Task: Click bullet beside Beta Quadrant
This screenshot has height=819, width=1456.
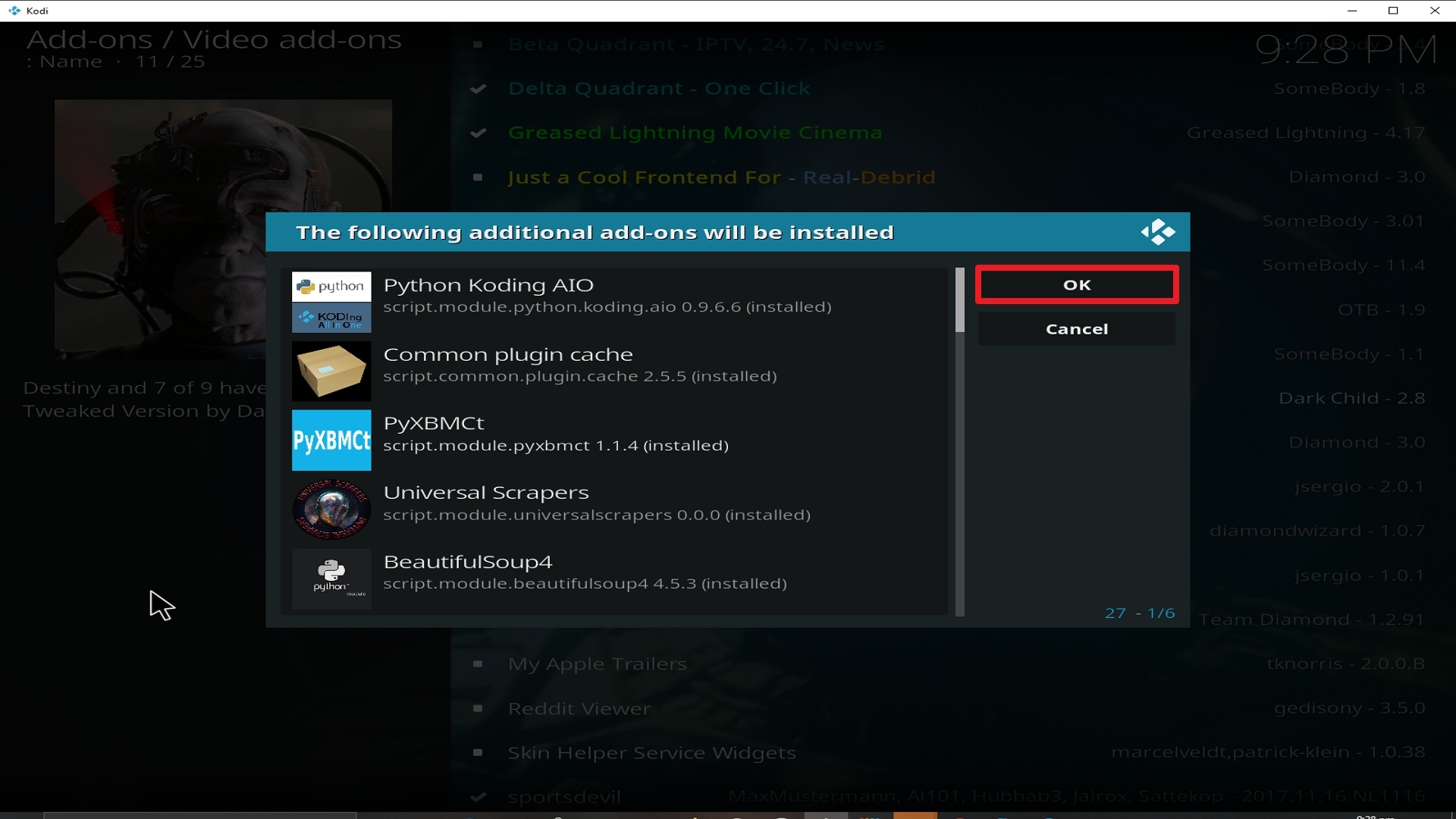Action: coord(478,45)
